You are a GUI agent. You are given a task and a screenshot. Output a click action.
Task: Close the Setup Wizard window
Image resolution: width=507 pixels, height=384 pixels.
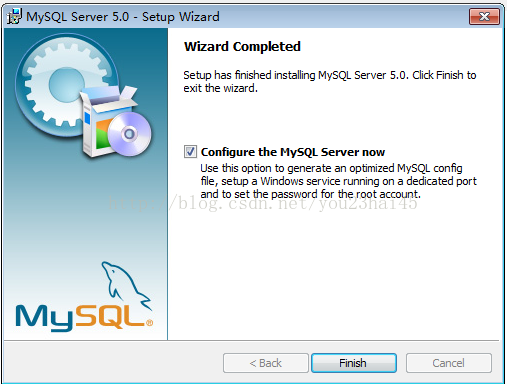coord(484,17)
